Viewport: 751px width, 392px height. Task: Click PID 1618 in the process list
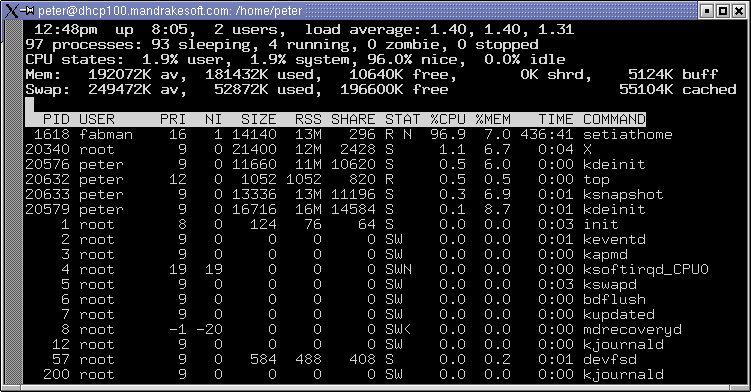[51, 134]
